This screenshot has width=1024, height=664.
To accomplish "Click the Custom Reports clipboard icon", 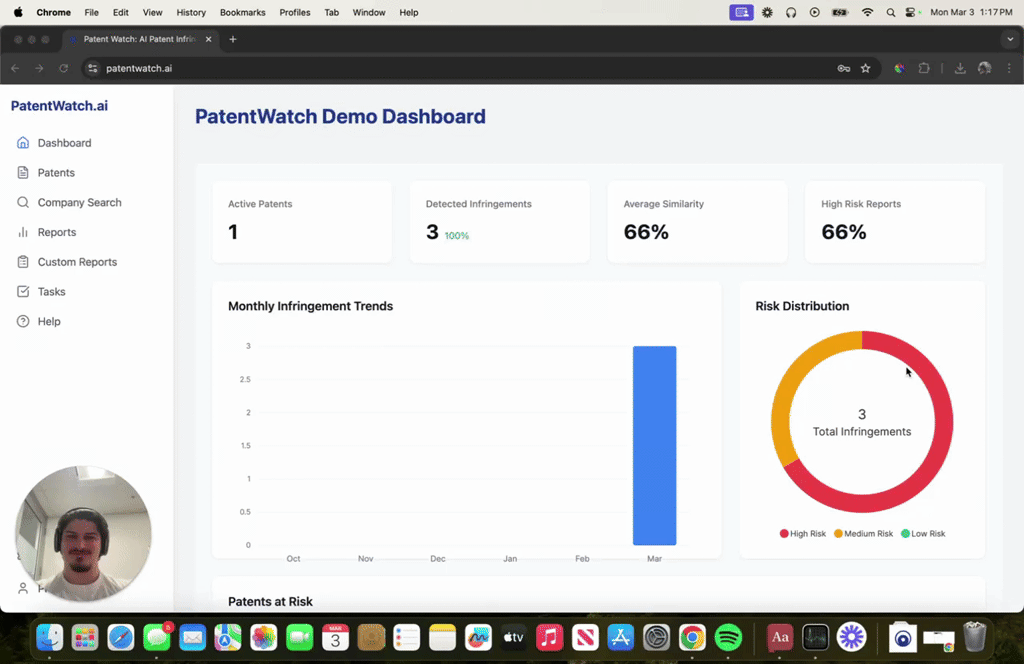I will coord(23,262).
